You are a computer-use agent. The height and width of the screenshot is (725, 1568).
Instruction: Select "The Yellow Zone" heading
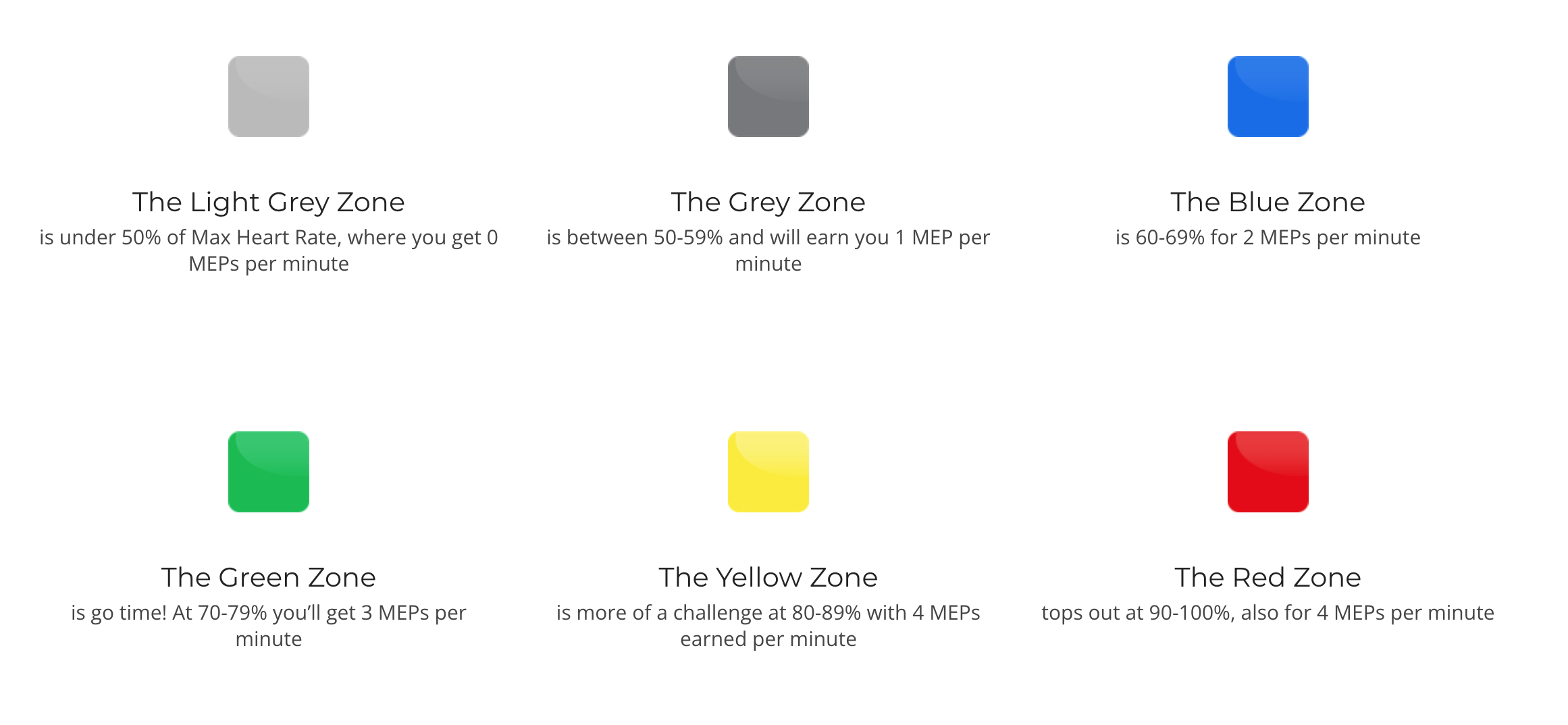tap(768, 577)
